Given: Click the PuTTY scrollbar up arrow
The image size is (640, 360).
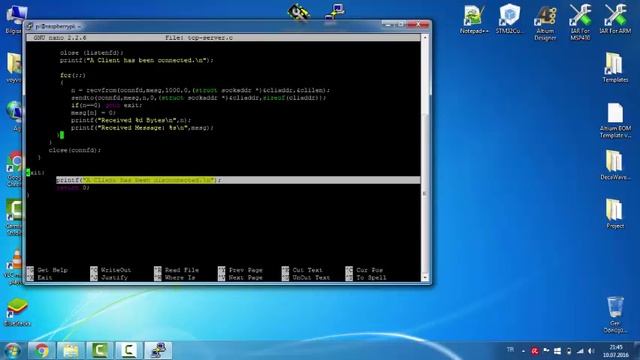Looking at the screenshot, I should (425, 37).
